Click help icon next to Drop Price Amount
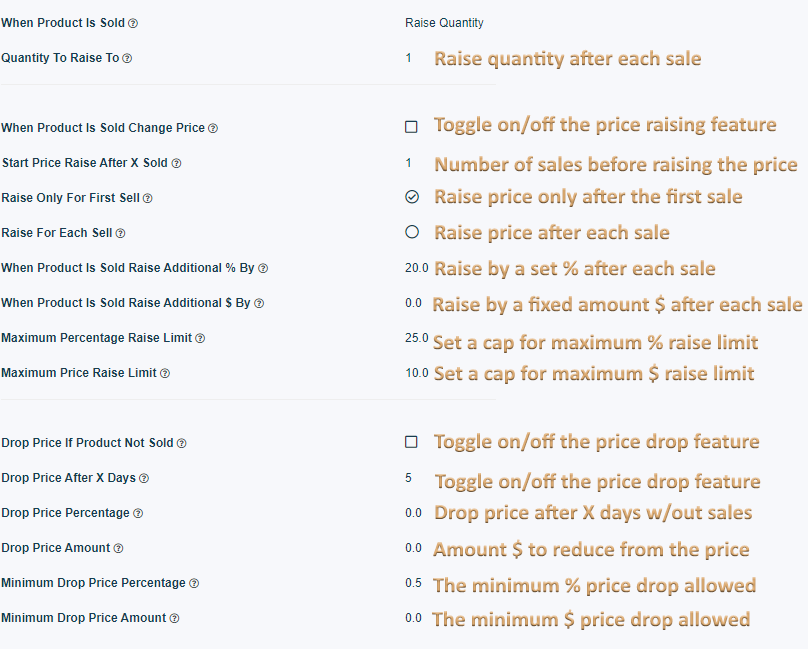The height and width of the screenshot is (649, 808). (118, 548)
